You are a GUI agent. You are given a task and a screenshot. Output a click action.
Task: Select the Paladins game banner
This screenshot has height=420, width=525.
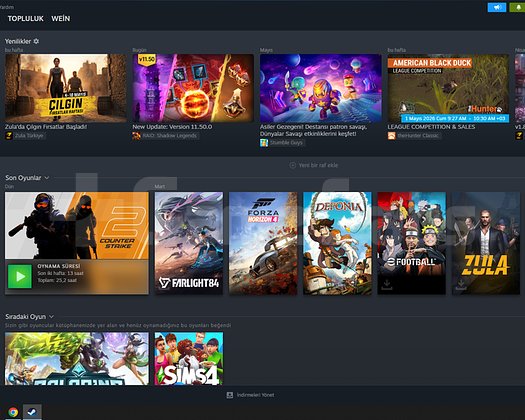click(77, 358)
